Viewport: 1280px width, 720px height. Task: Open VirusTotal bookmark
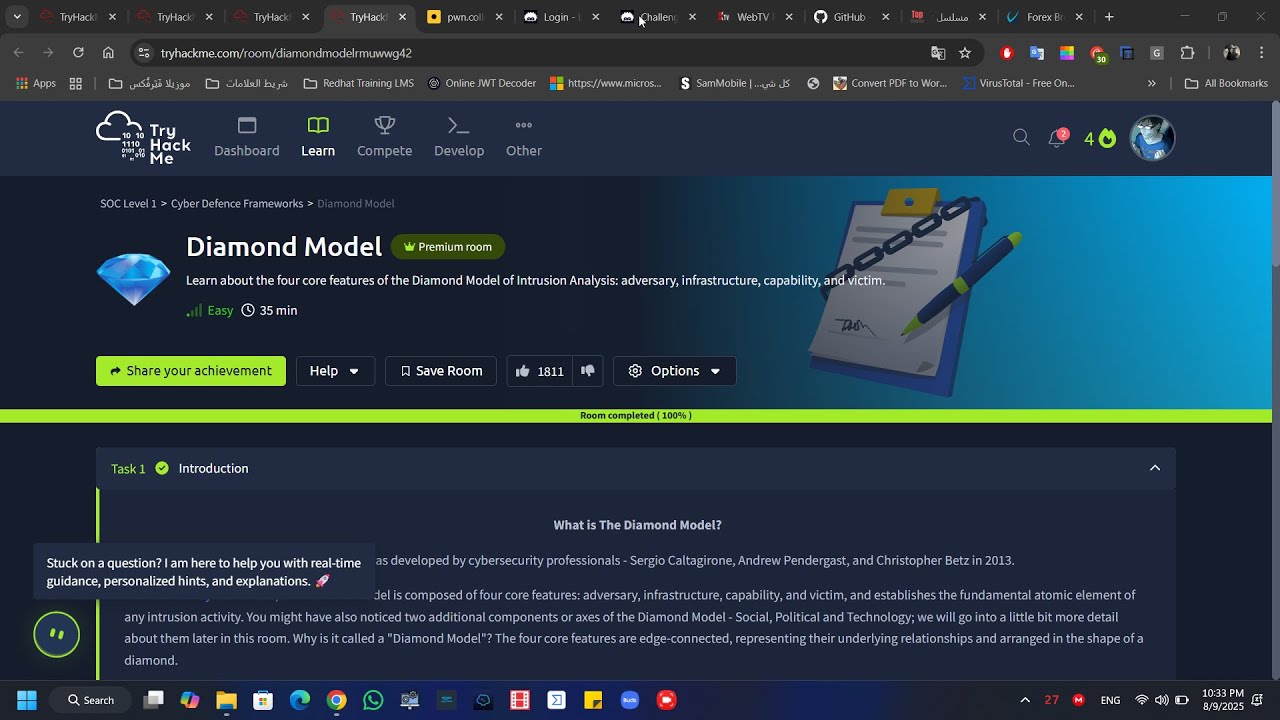coord(1018,83)
